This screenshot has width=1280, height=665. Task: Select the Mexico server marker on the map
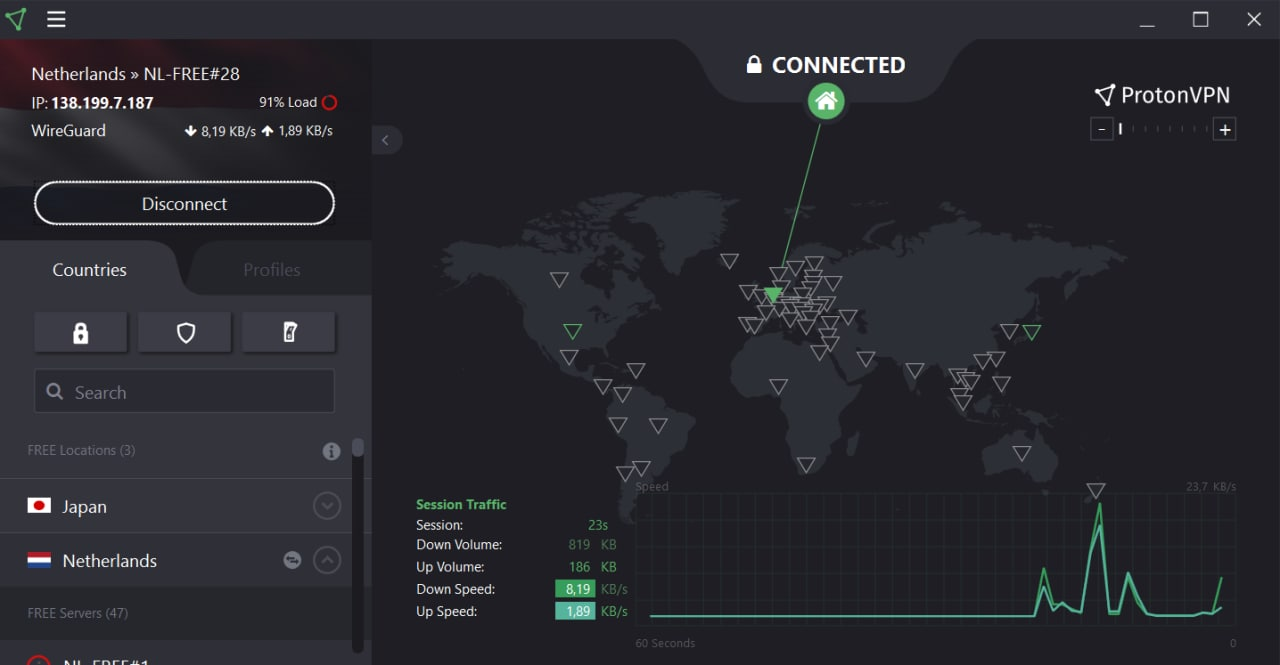tap(569, 357)
